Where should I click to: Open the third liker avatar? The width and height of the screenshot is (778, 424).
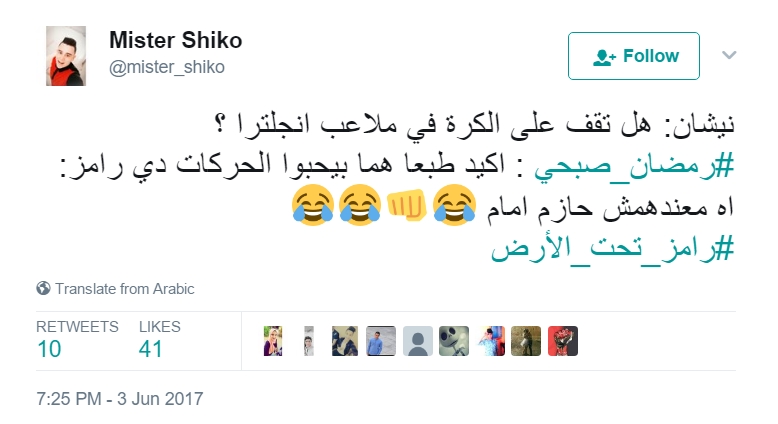[345, 341]
